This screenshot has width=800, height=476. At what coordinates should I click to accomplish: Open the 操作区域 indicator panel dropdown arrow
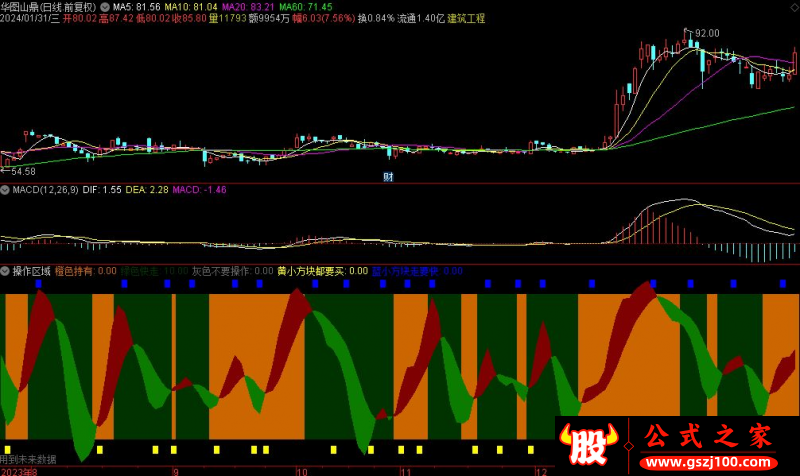(x=5, y=271)
